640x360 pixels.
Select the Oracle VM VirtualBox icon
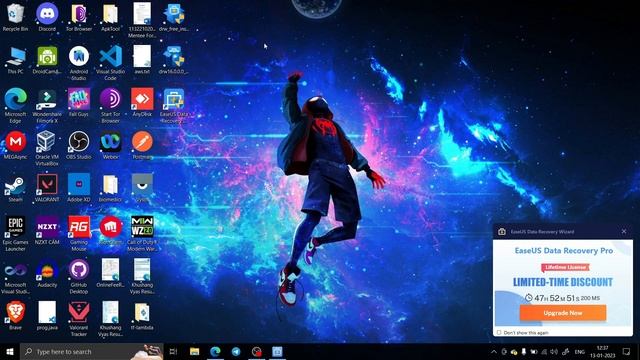(47, 148)
